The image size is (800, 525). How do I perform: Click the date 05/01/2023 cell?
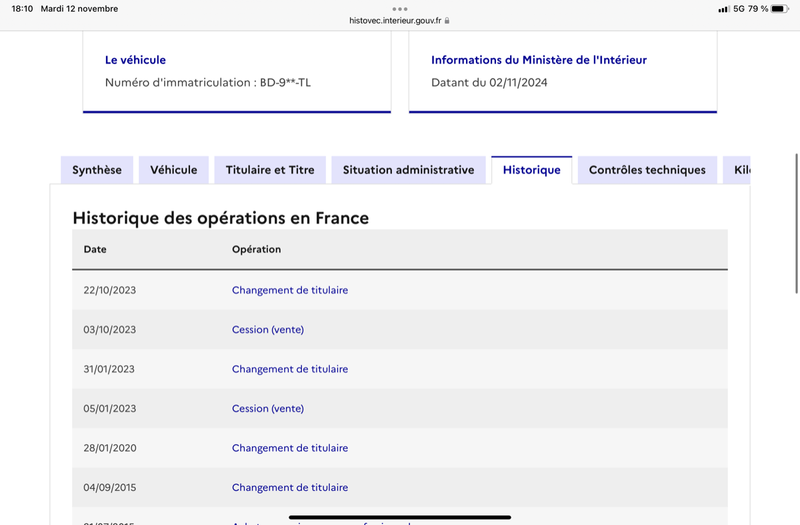click(x=110, y=409)
